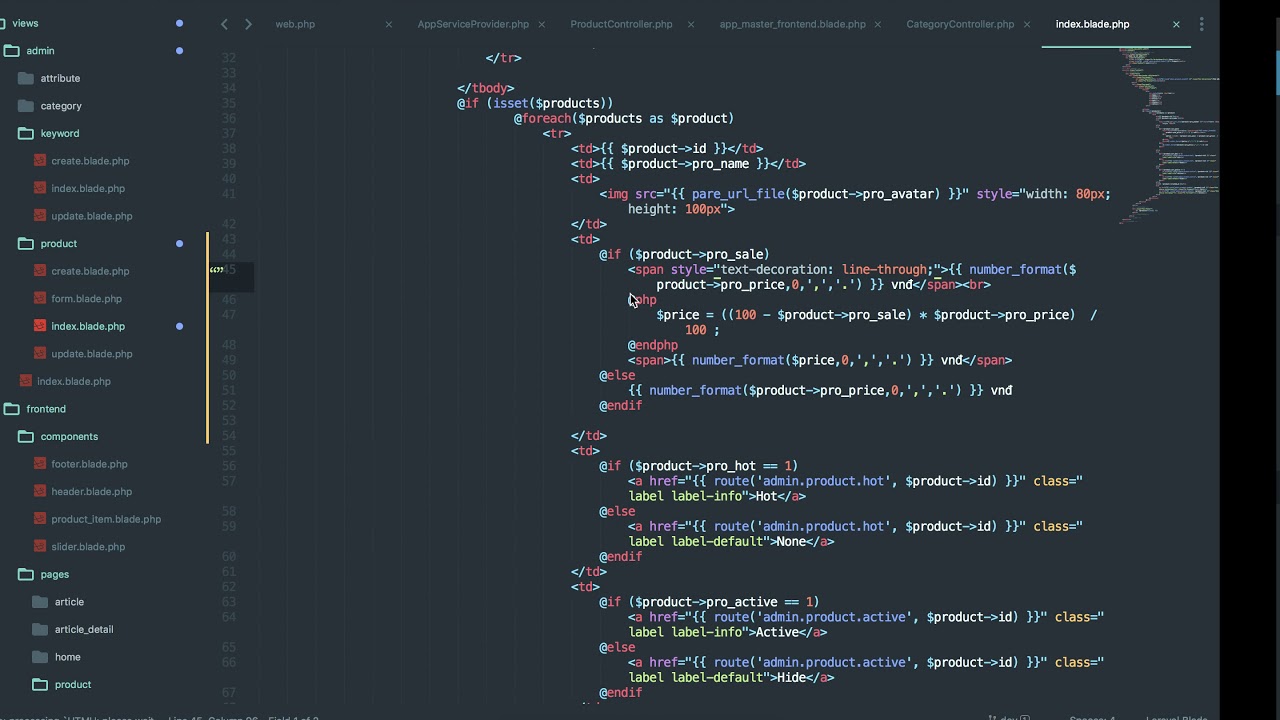Viewport: 1280px width, 720px height.
Task: Click the folder icon beside article_detail
Action: click(40, 630)
